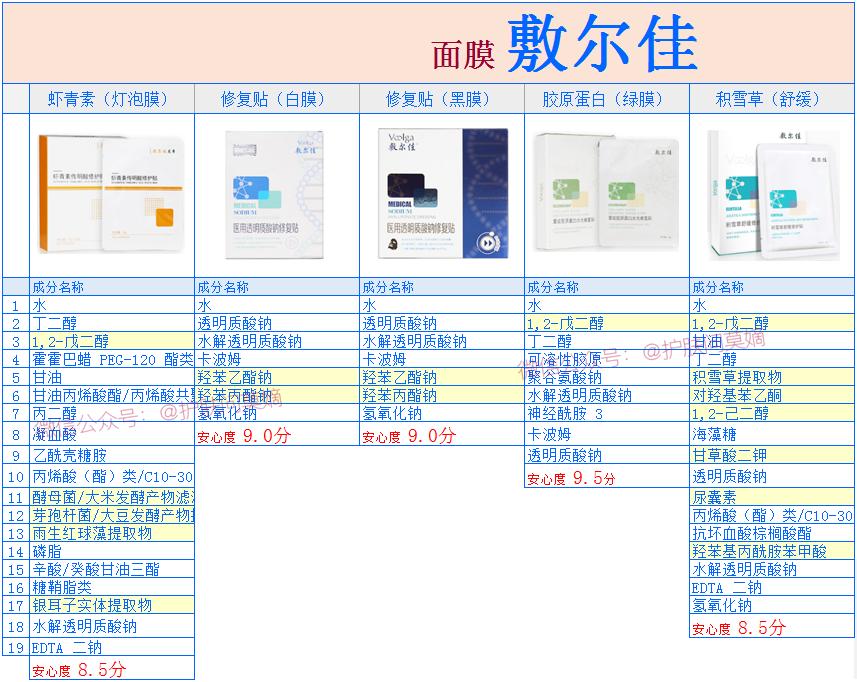Select the 海藻糖 cell
Image resolution: width=857 pixels, height=682 pixels.
pyautogui.click(x=772, y=434)
